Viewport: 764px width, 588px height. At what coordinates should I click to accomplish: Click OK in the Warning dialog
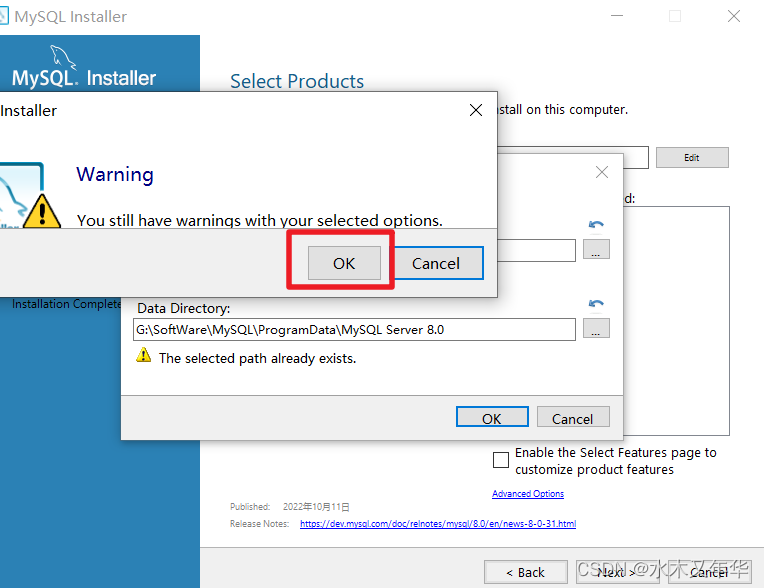tap(344, 263)
